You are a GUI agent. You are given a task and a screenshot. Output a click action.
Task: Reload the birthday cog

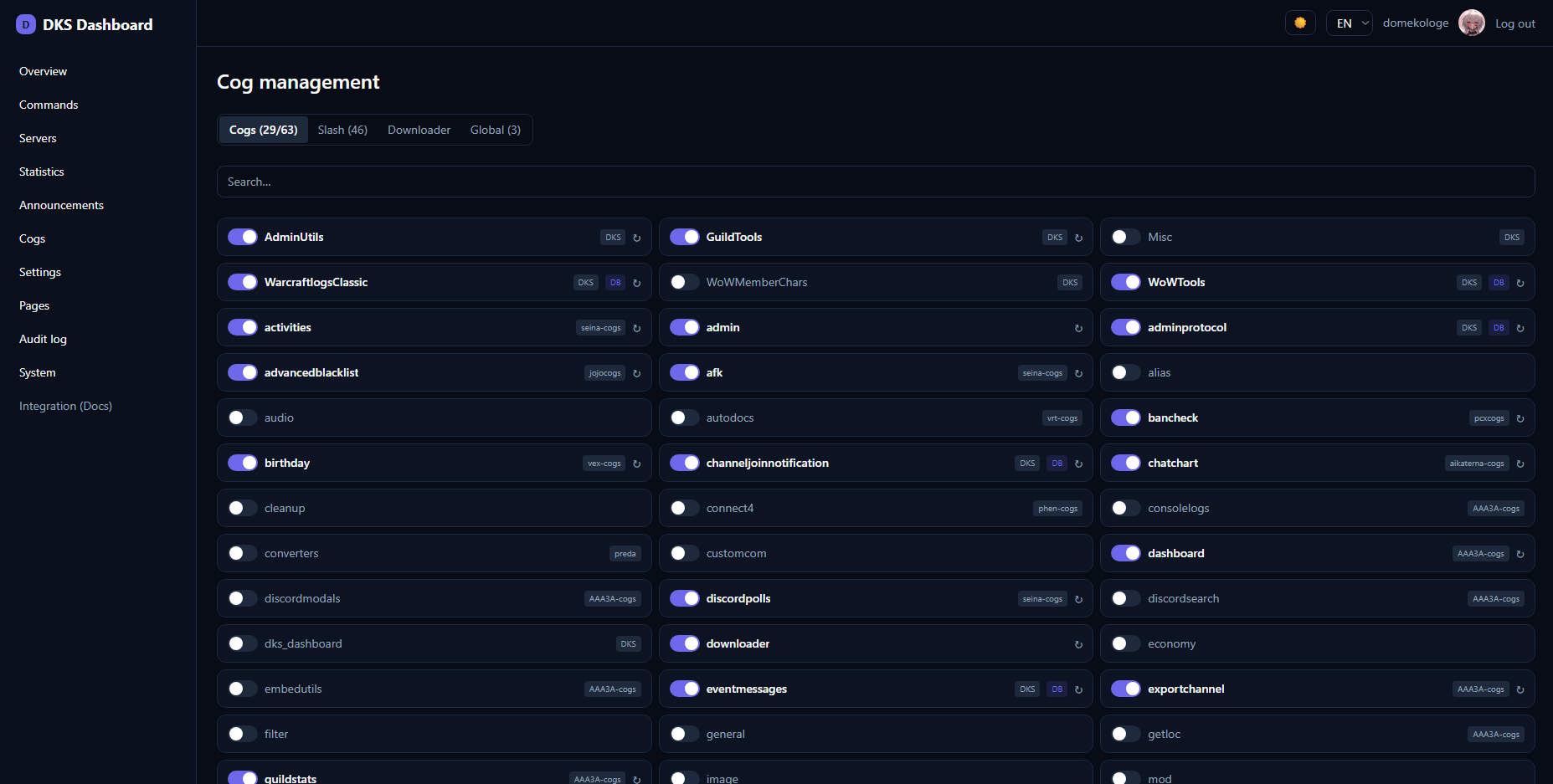(636, 464)
